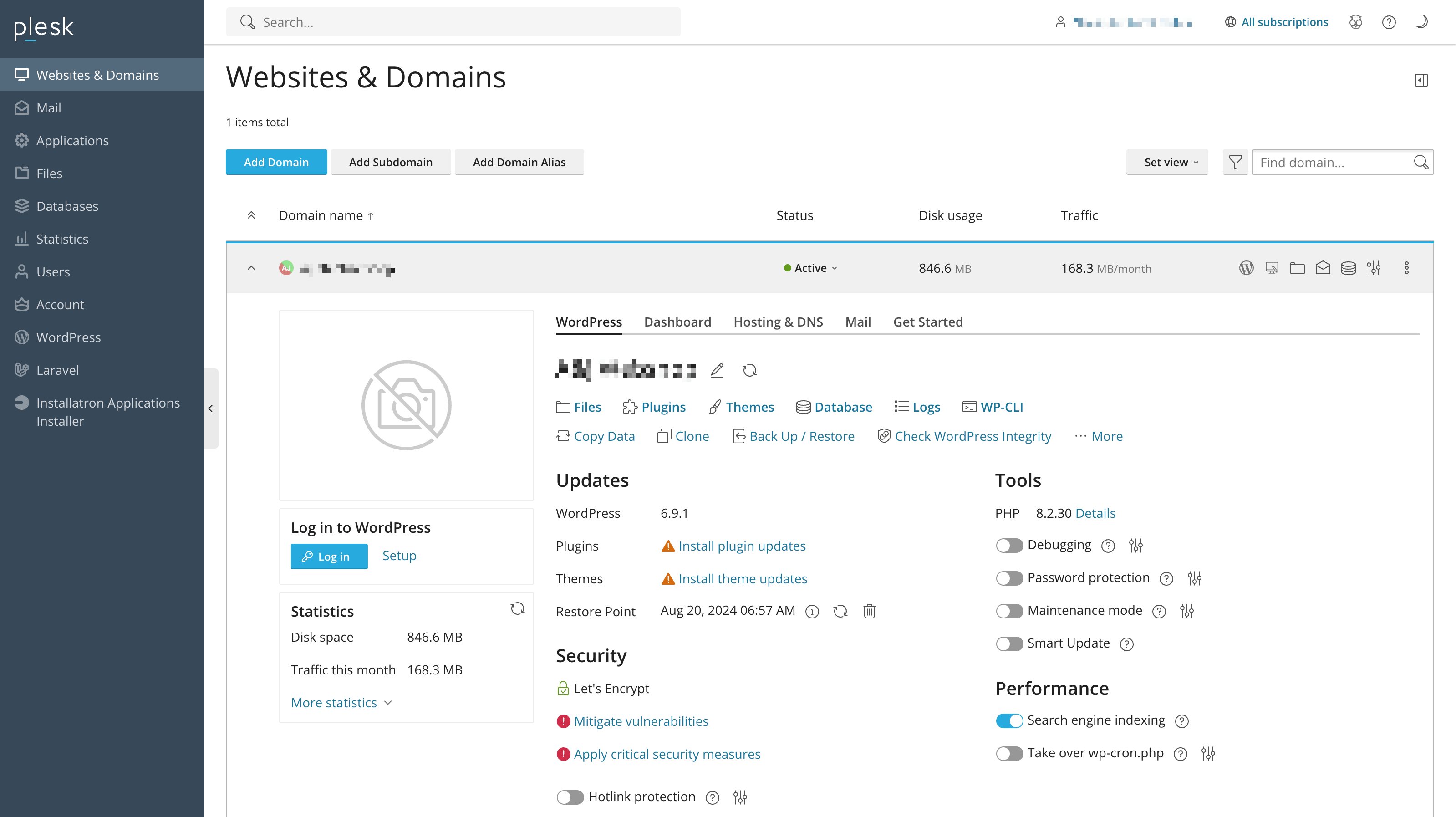Disable Search engine indexing
Viewport: 1456px width, 817px height.
pos(1009,721)
